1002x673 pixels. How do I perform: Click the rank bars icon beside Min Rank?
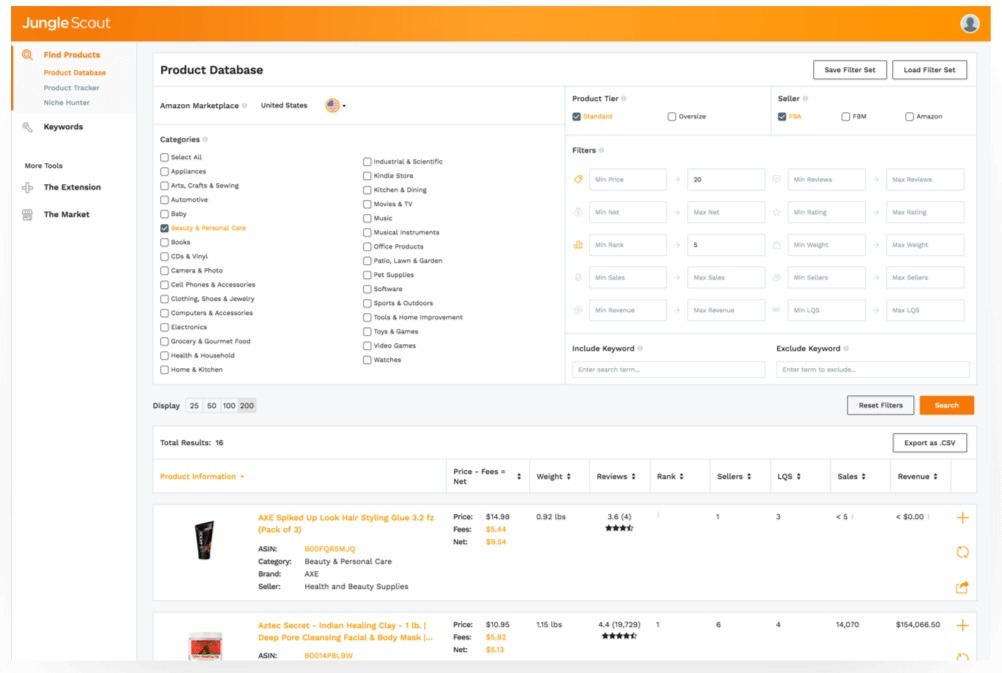tap(578, 245)
